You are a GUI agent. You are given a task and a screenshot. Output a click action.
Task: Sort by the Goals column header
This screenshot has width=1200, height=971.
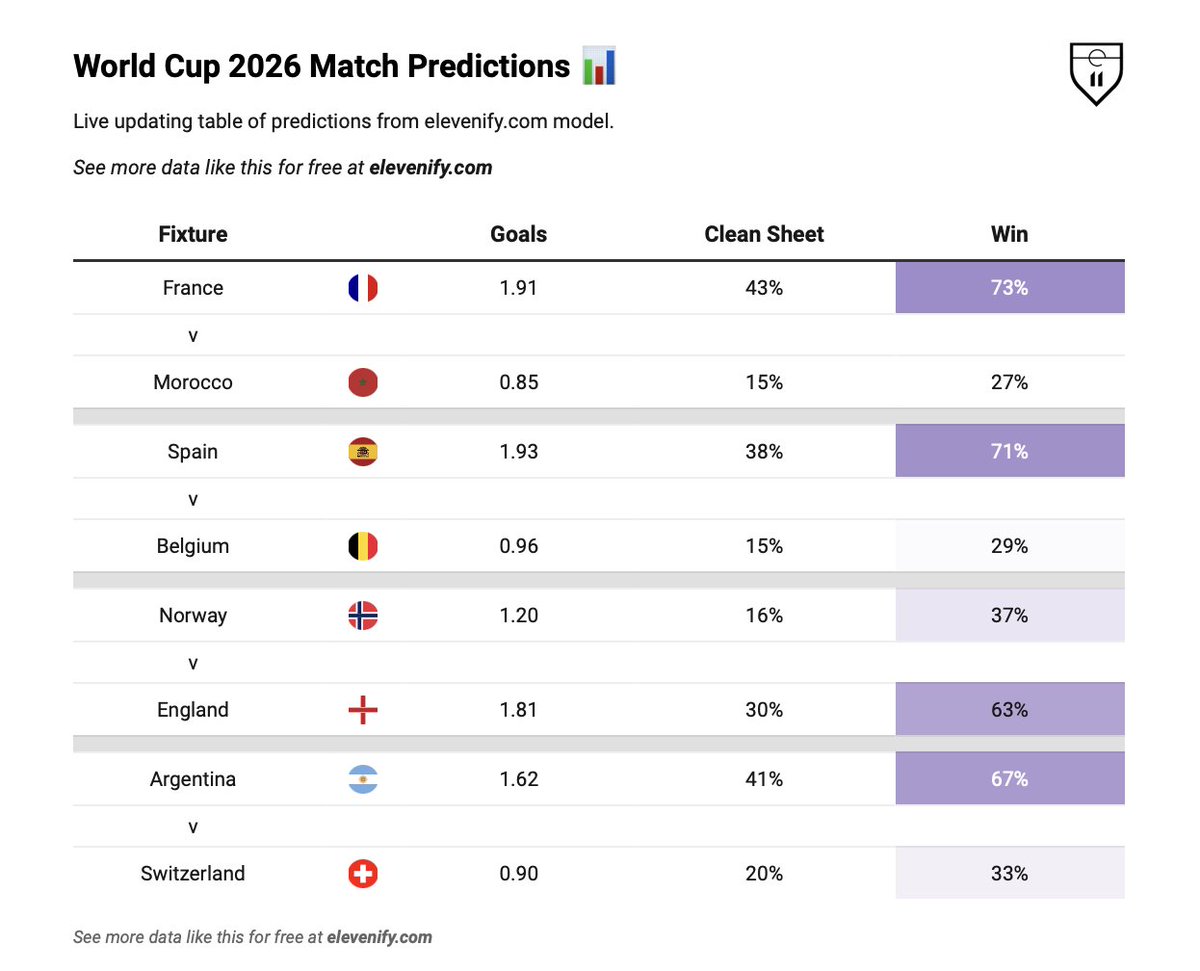click(x=519, y=234)
